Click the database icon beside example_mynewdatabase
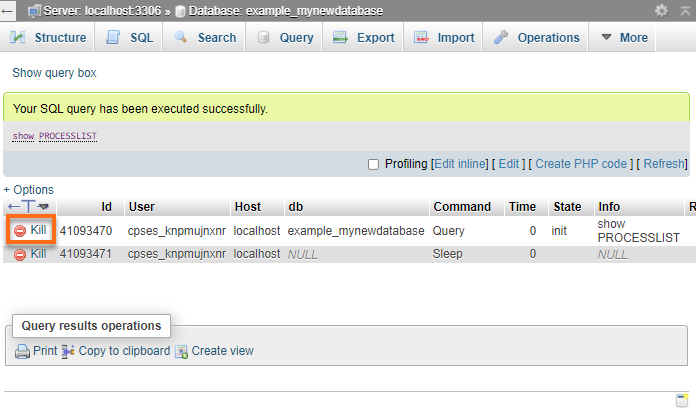 coord(180,11)
